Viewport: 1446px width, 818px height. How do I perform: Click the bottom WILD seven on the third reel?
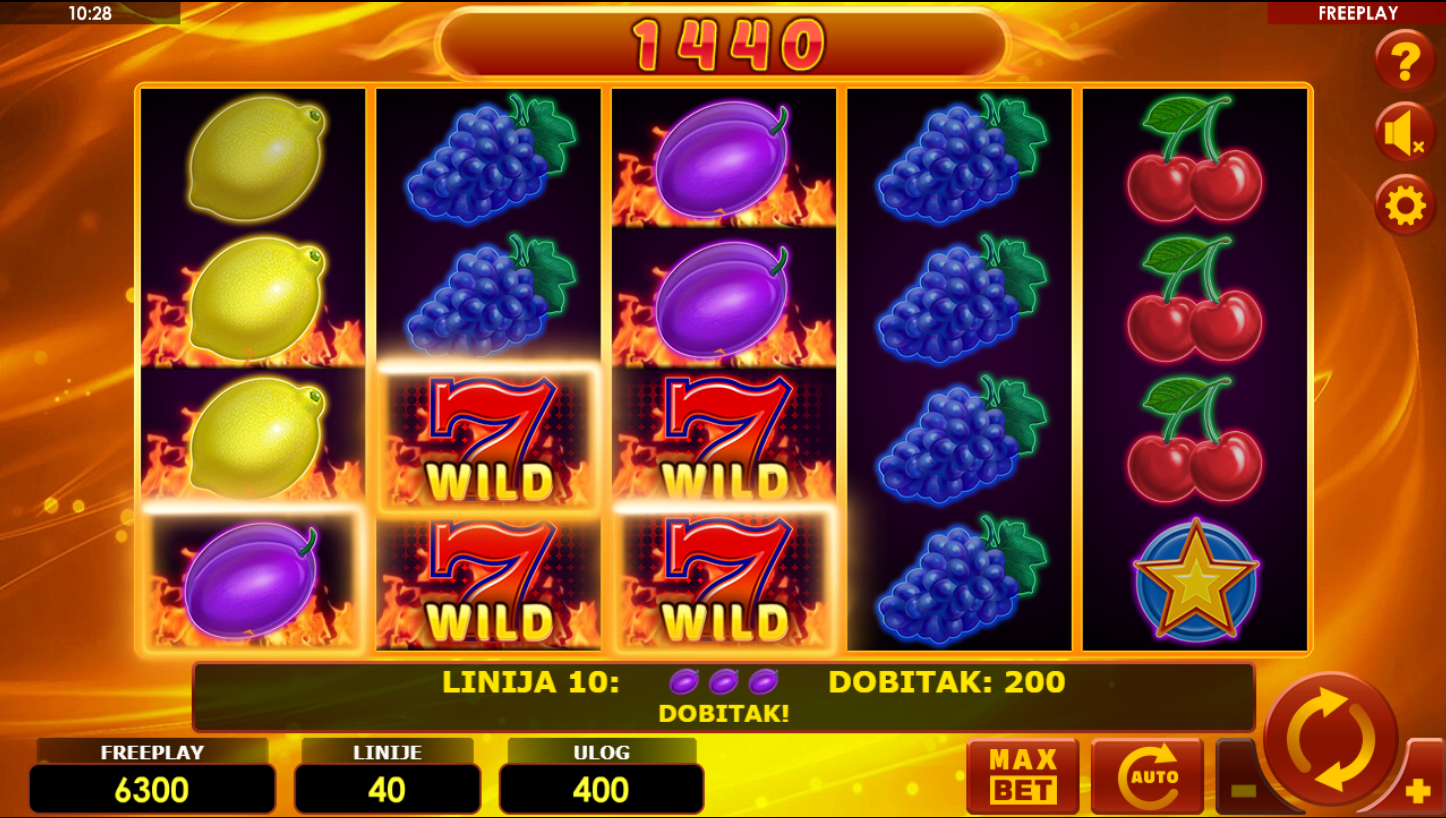[x=725, y=580]
